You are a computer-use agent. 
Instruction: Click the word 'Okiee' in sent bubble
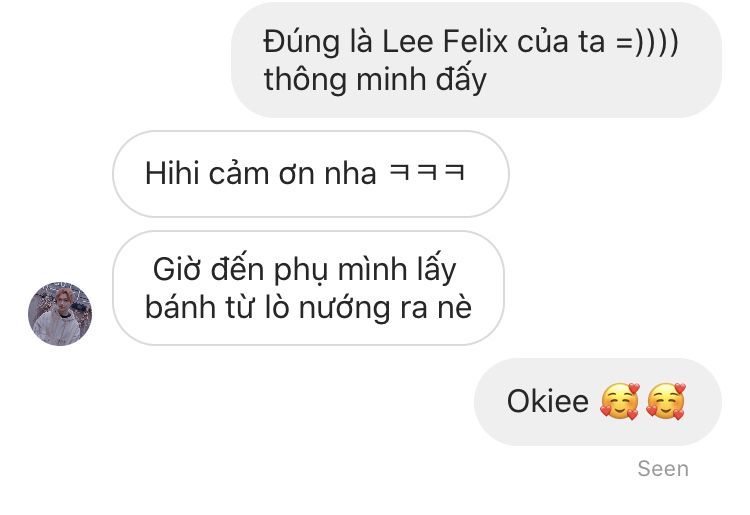(548, 401)
